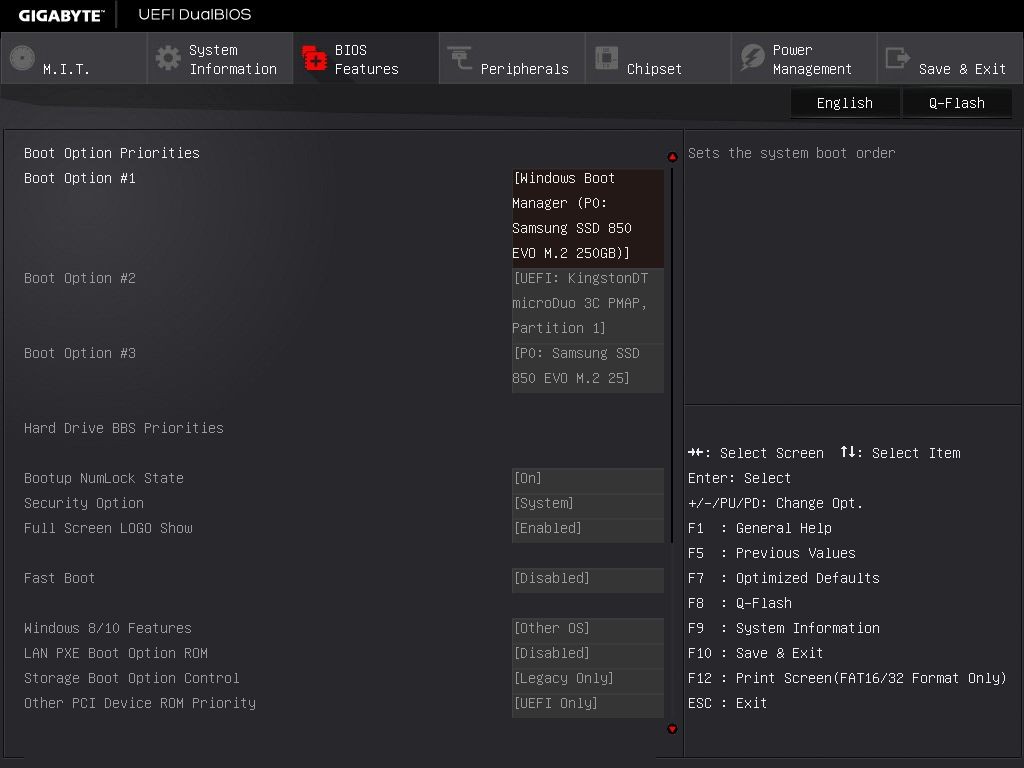Change Storage Boot Option Control [Legacy Only]

(588, 678)
